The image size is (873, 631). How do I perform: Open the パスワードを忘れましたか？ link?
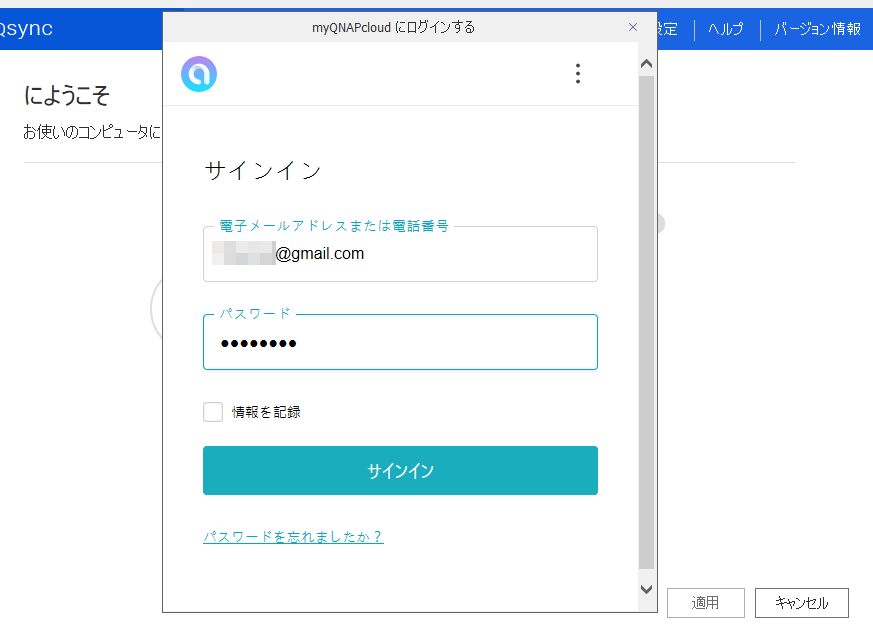pyautogui.click(x=293, y=536)
